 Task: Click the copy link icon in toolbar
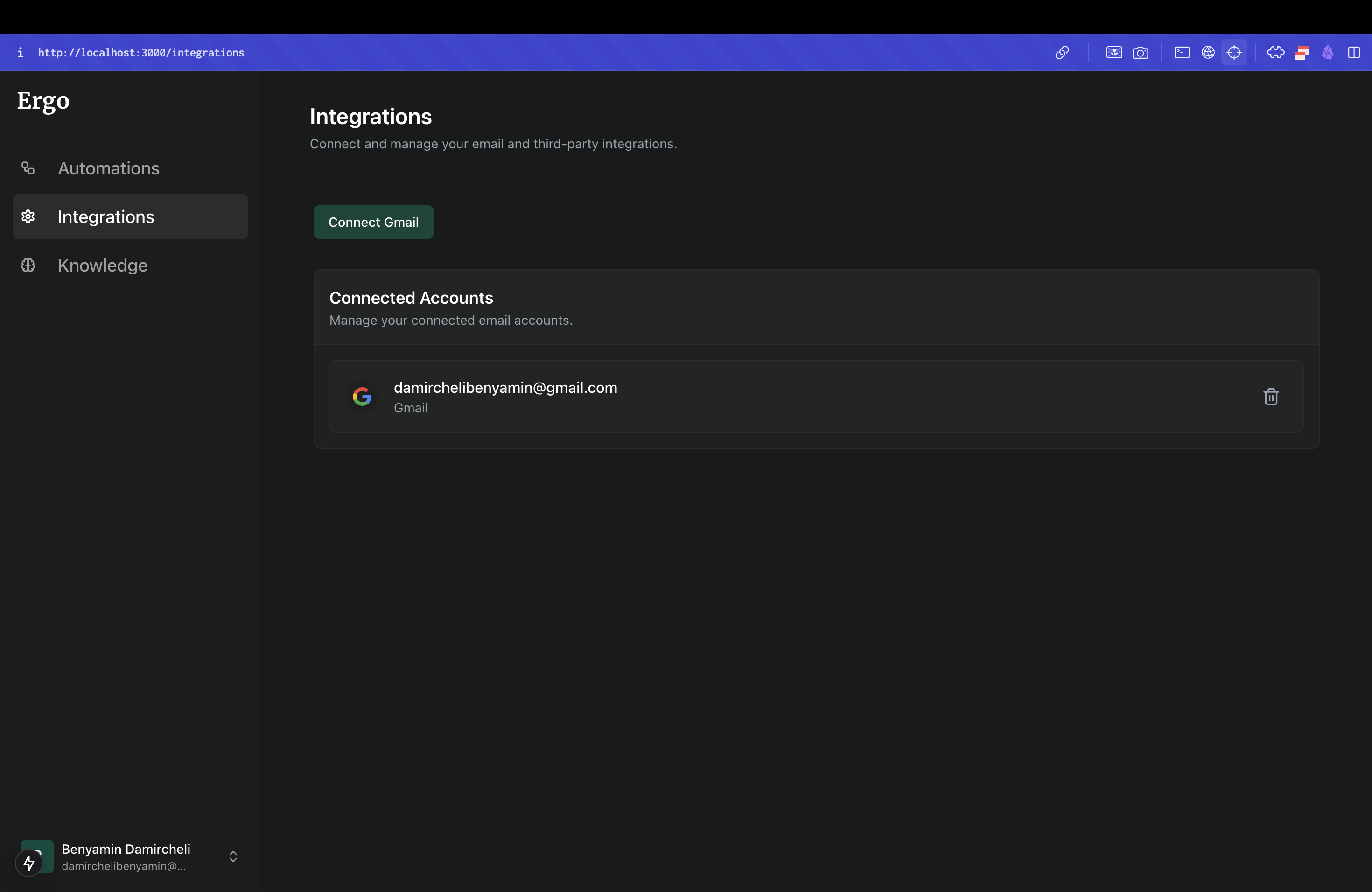(x=1062, y=52)
